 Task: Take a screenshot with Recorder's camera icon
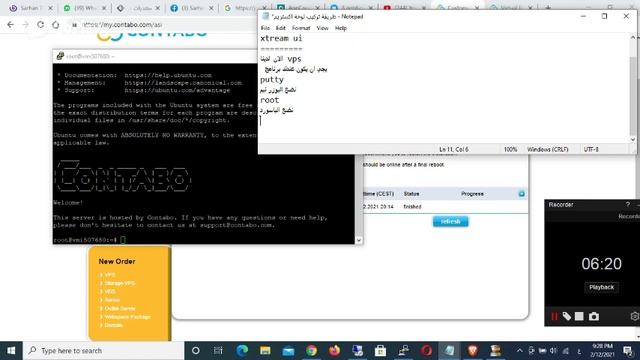pyautogui.click(x=594, y=316)
